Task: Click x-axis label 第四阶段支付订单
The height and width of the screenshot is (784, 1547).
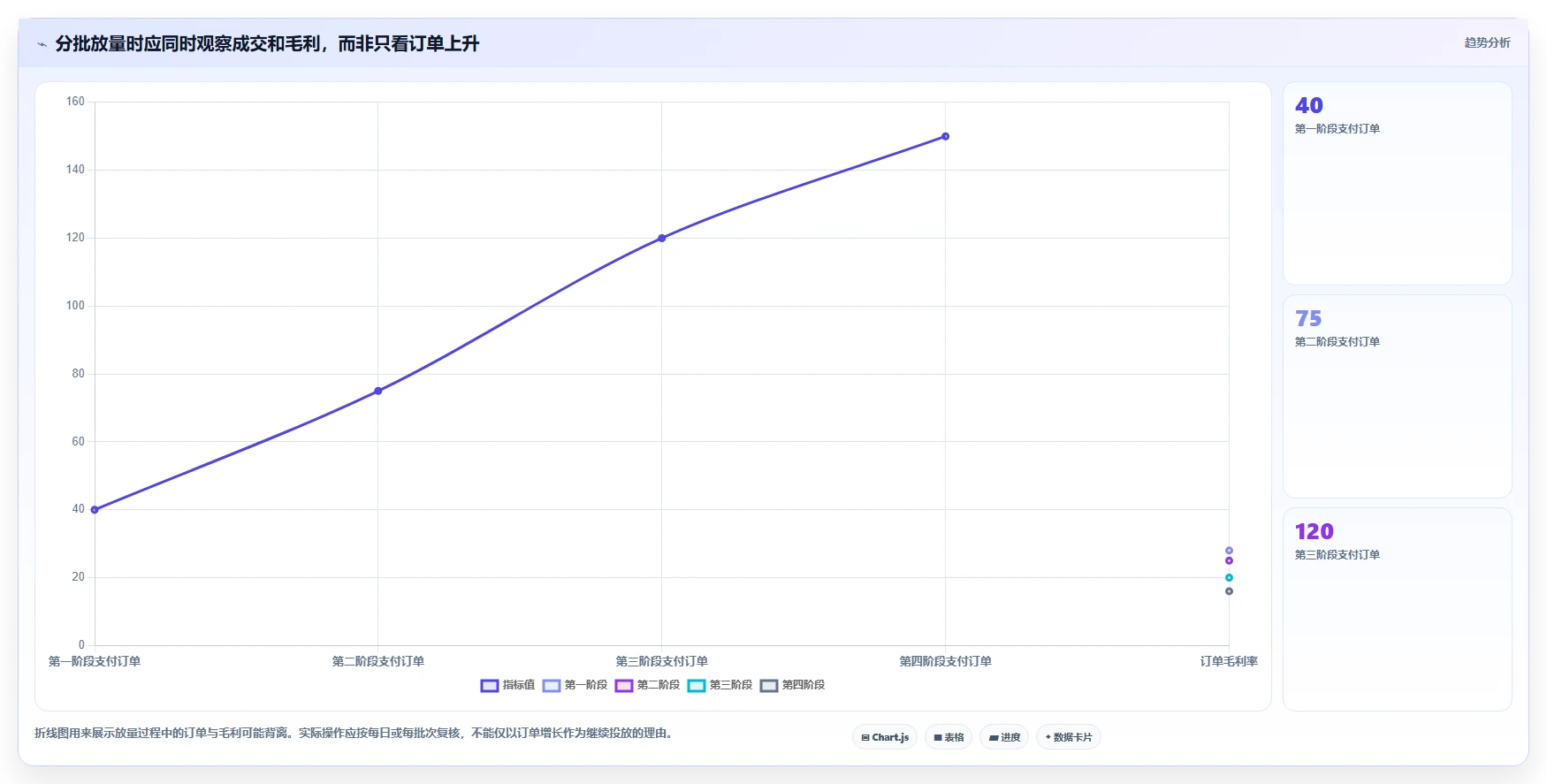Action: point(945,661)
